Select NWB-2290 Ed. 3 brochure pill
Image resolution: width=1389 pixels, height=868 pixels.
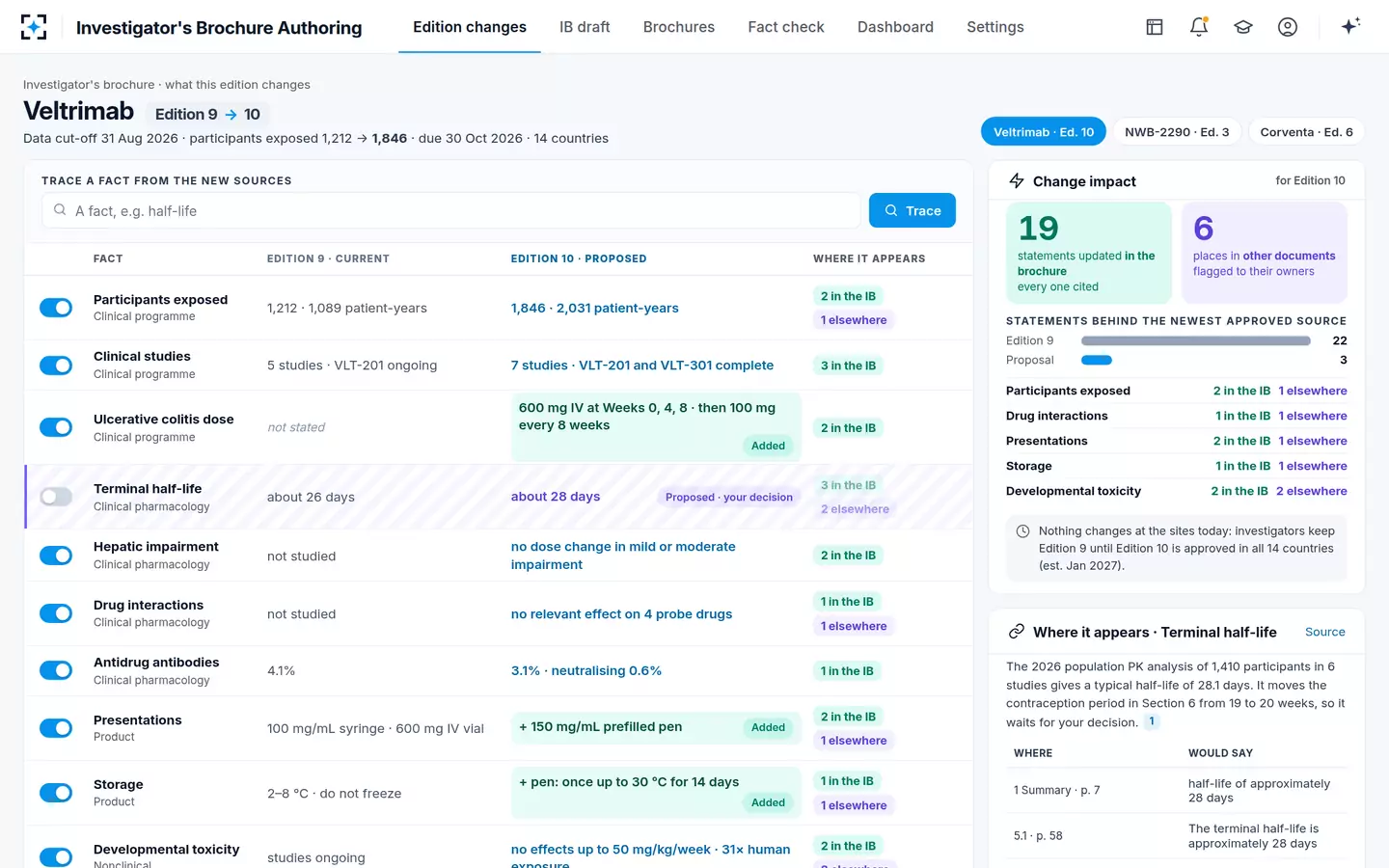pos(1177,132)
